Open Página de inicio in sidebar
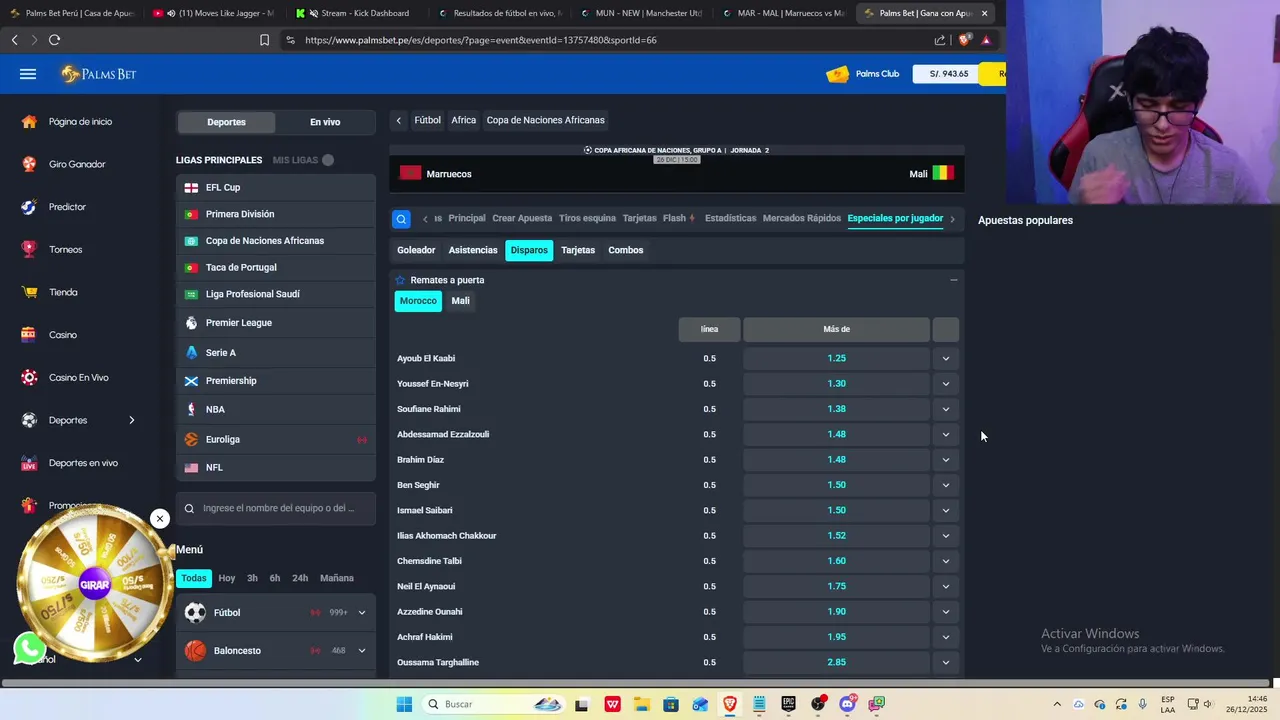The height and width of the screenshot is (720, 1280). [80, 122]
